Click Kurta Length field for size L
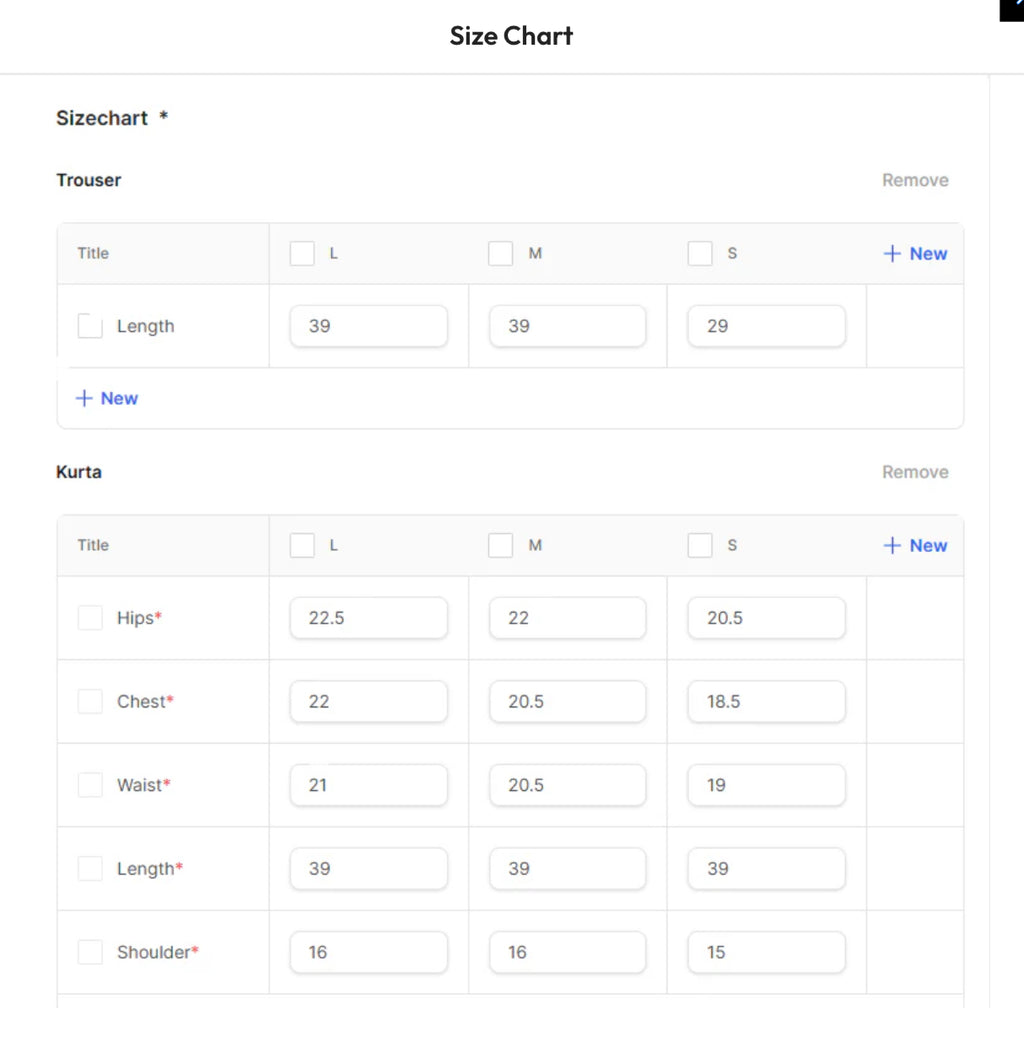The image size is (1024, 1059). [x=369, y=869]
